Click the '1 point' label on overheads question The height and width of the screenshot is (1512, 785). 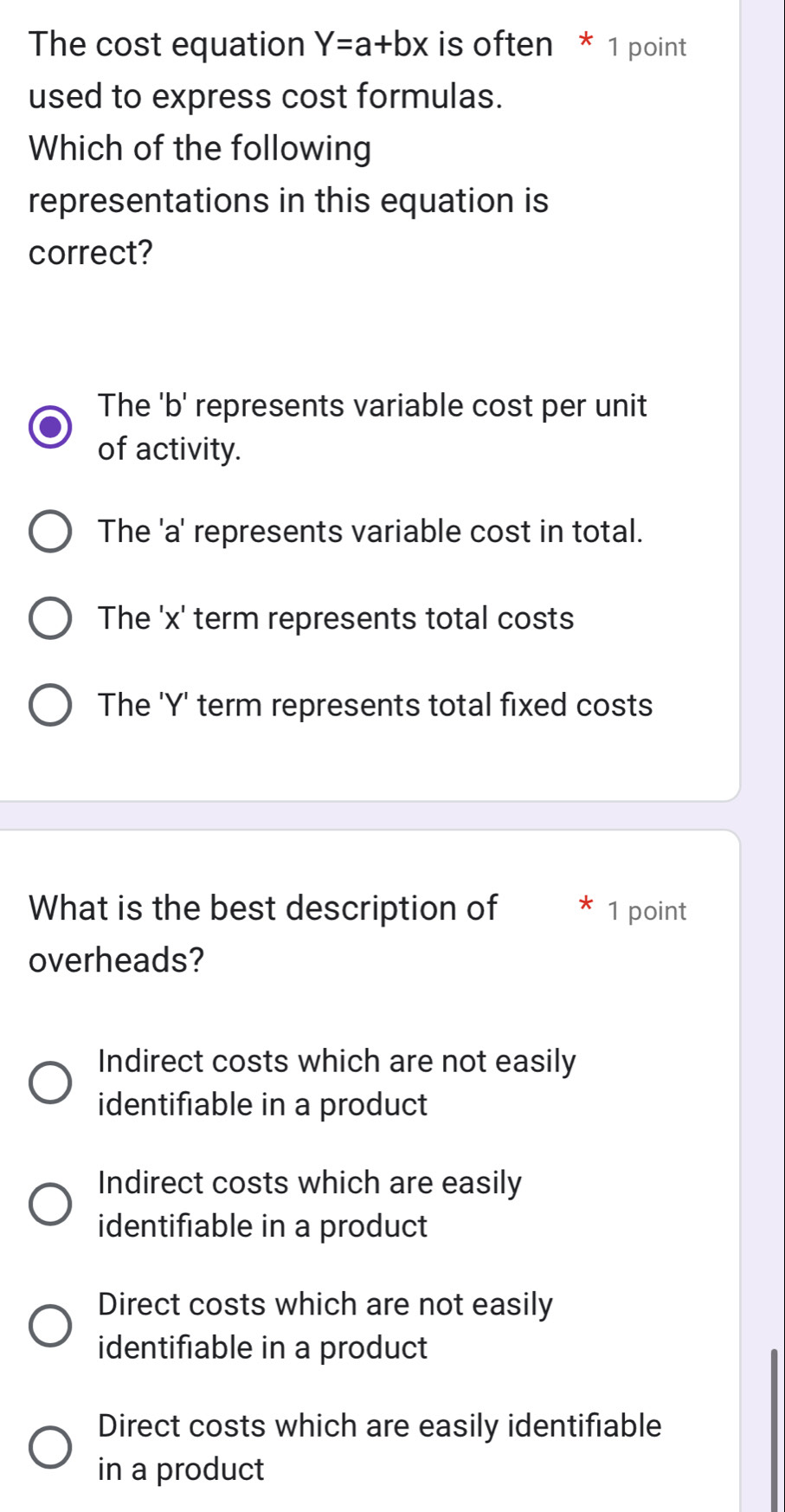647,910
